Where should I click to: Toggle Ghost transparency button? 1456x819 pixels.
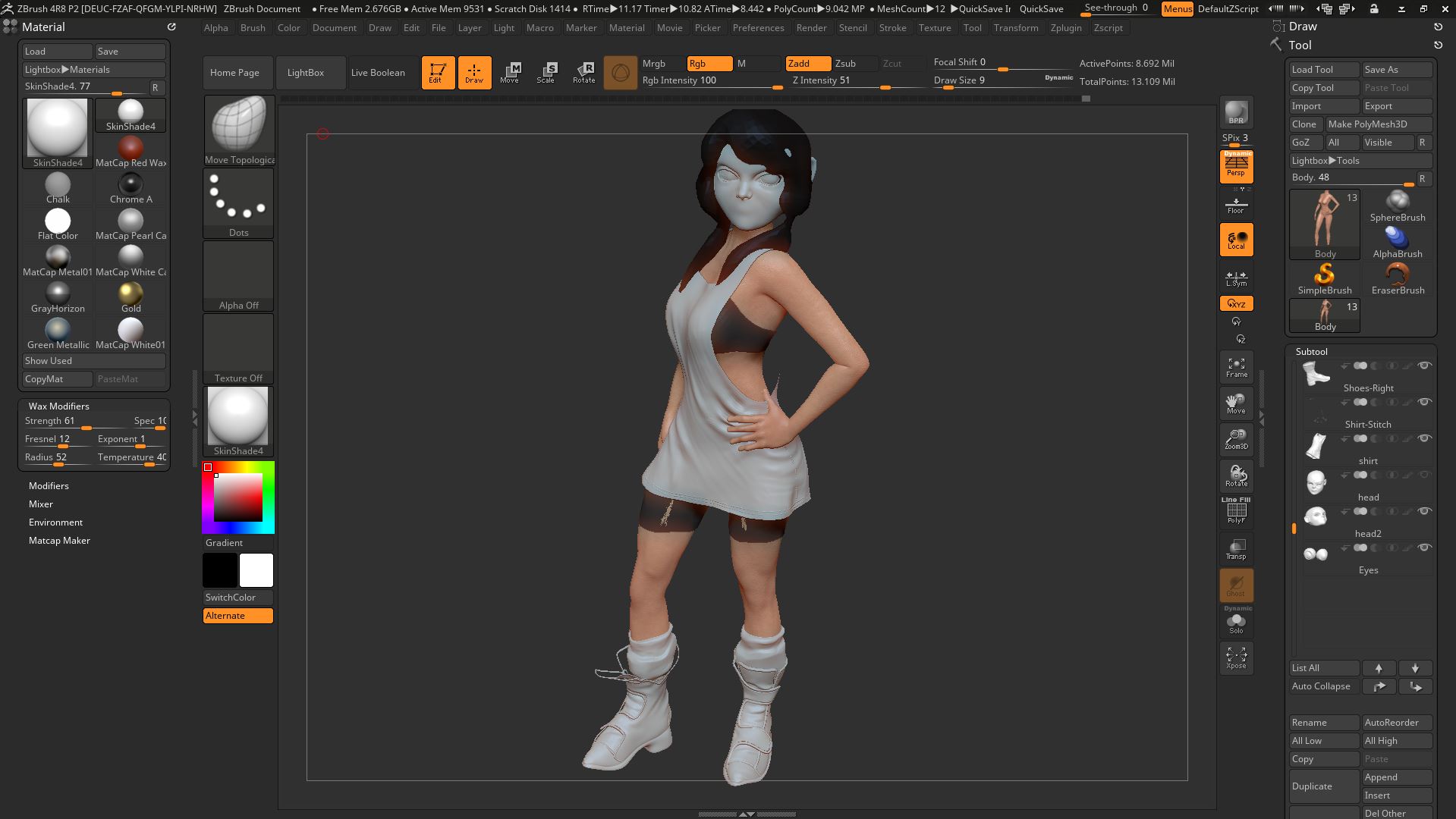click(1236, 585)
